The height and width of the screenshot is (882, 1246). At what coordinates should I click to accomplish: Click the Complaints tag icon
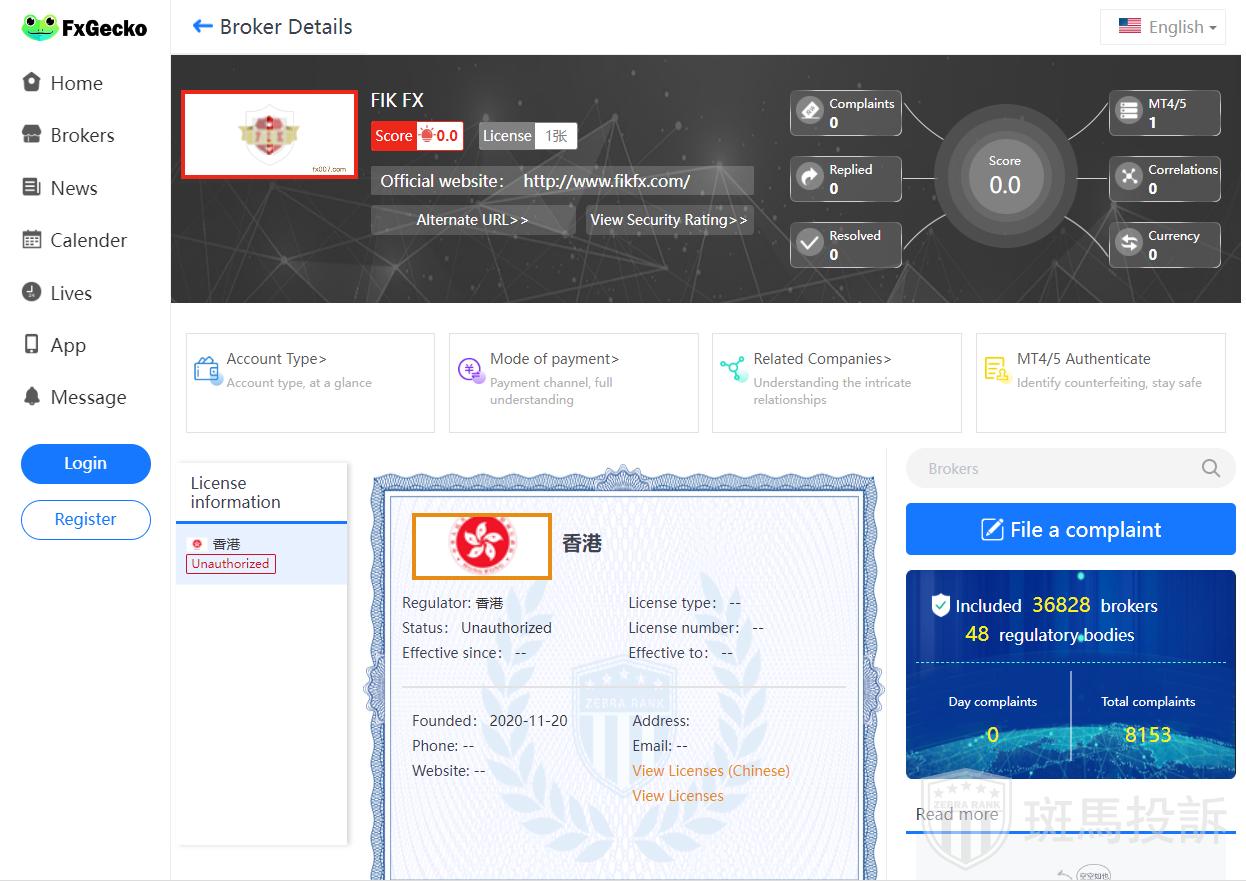(809, 112)
